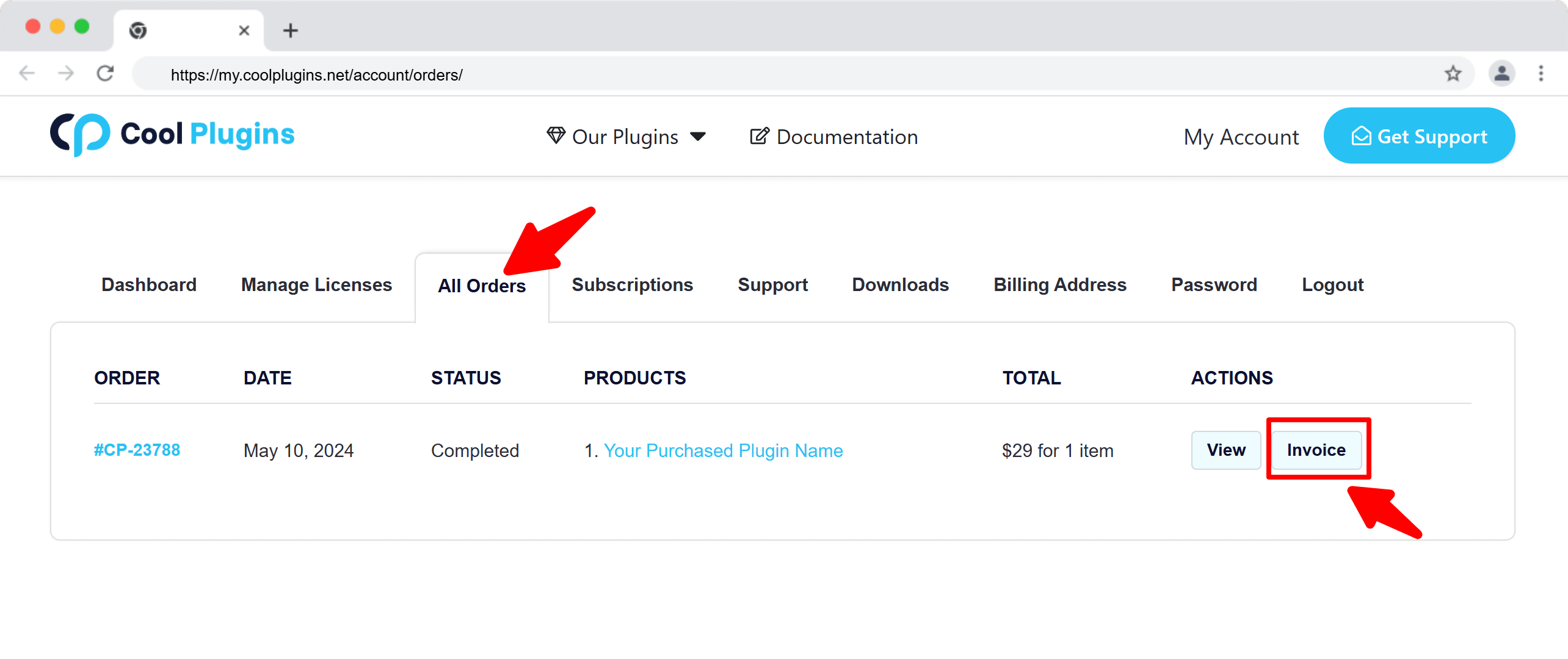Open the three-dot browser menu
The width and height of the screenshot is (1568, 659).
(x=1541, y=74)
